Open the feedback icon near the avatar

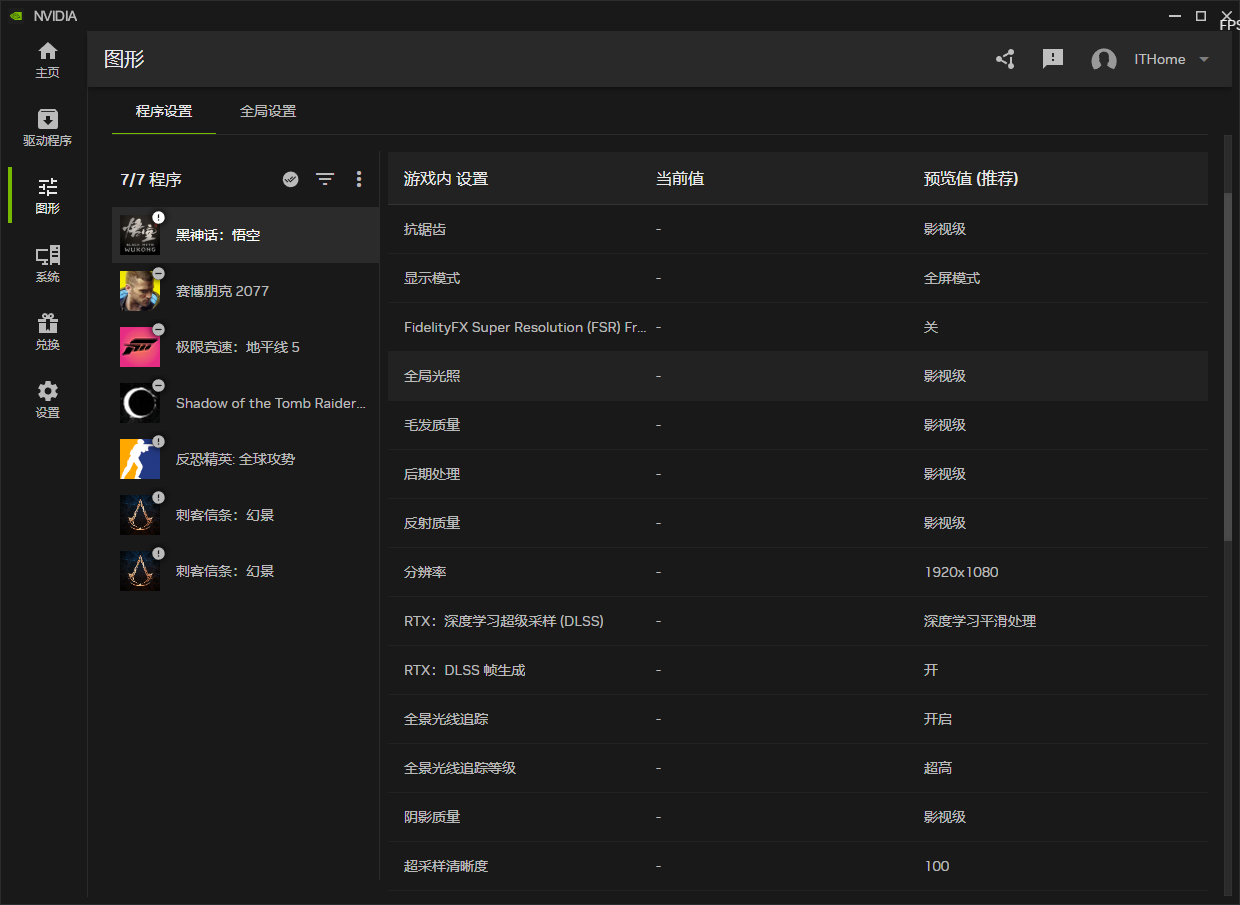pyautogui.click(x=1052, y=59)
